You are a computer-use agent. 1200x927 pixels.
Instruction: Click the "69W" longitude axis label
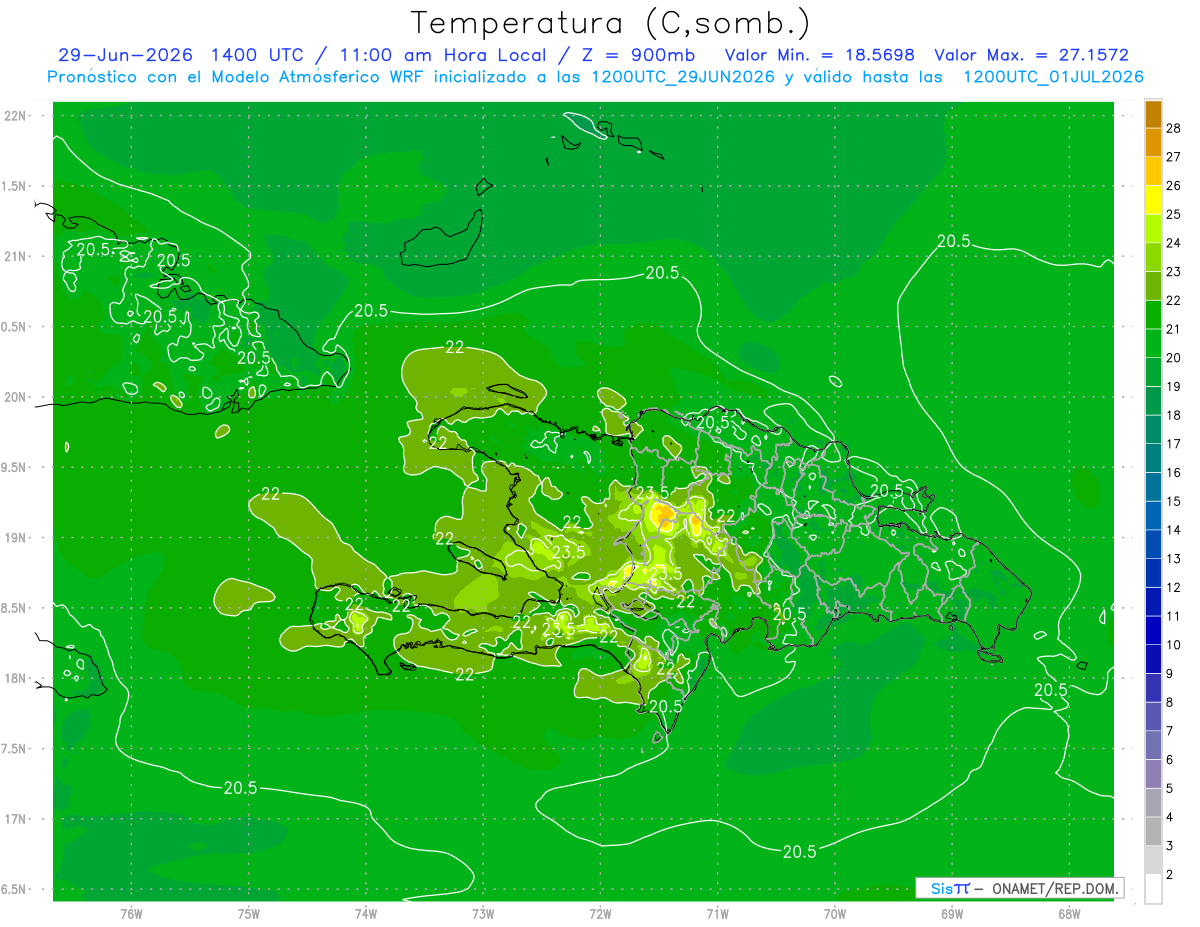click(x=952, y=913)
